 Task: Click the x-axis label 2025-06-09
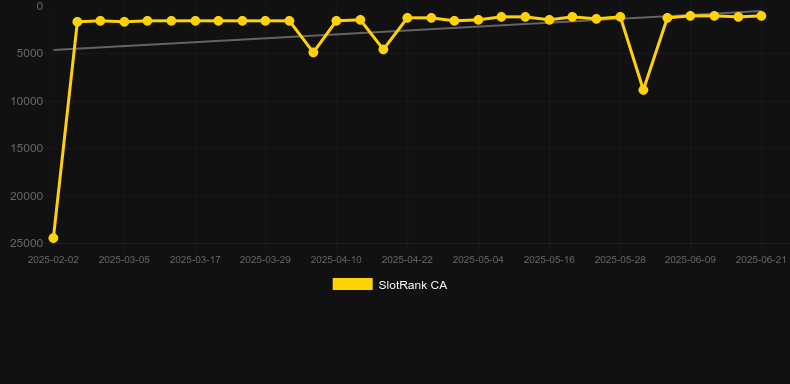(690, 260)
